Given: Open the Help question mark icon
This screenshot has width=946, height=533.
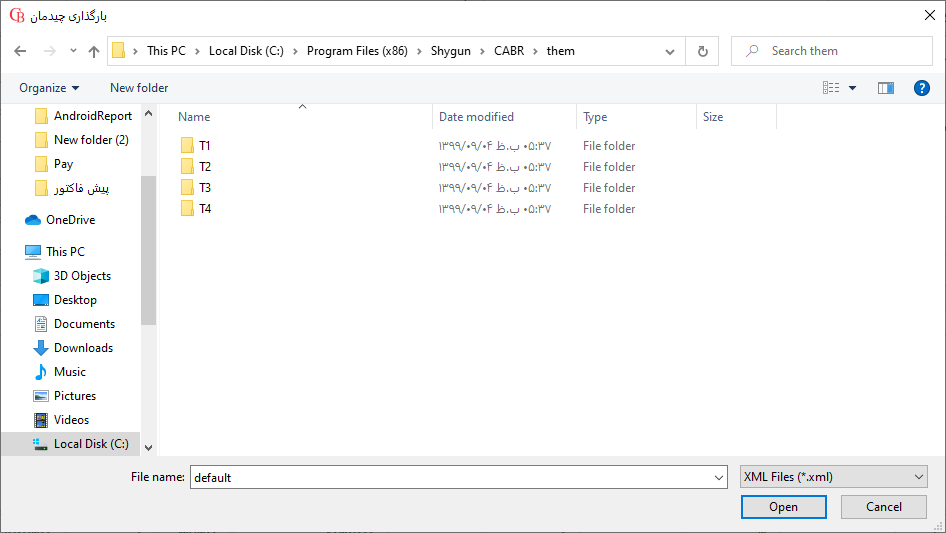Looking at the screenshot, I should [922, 88].
